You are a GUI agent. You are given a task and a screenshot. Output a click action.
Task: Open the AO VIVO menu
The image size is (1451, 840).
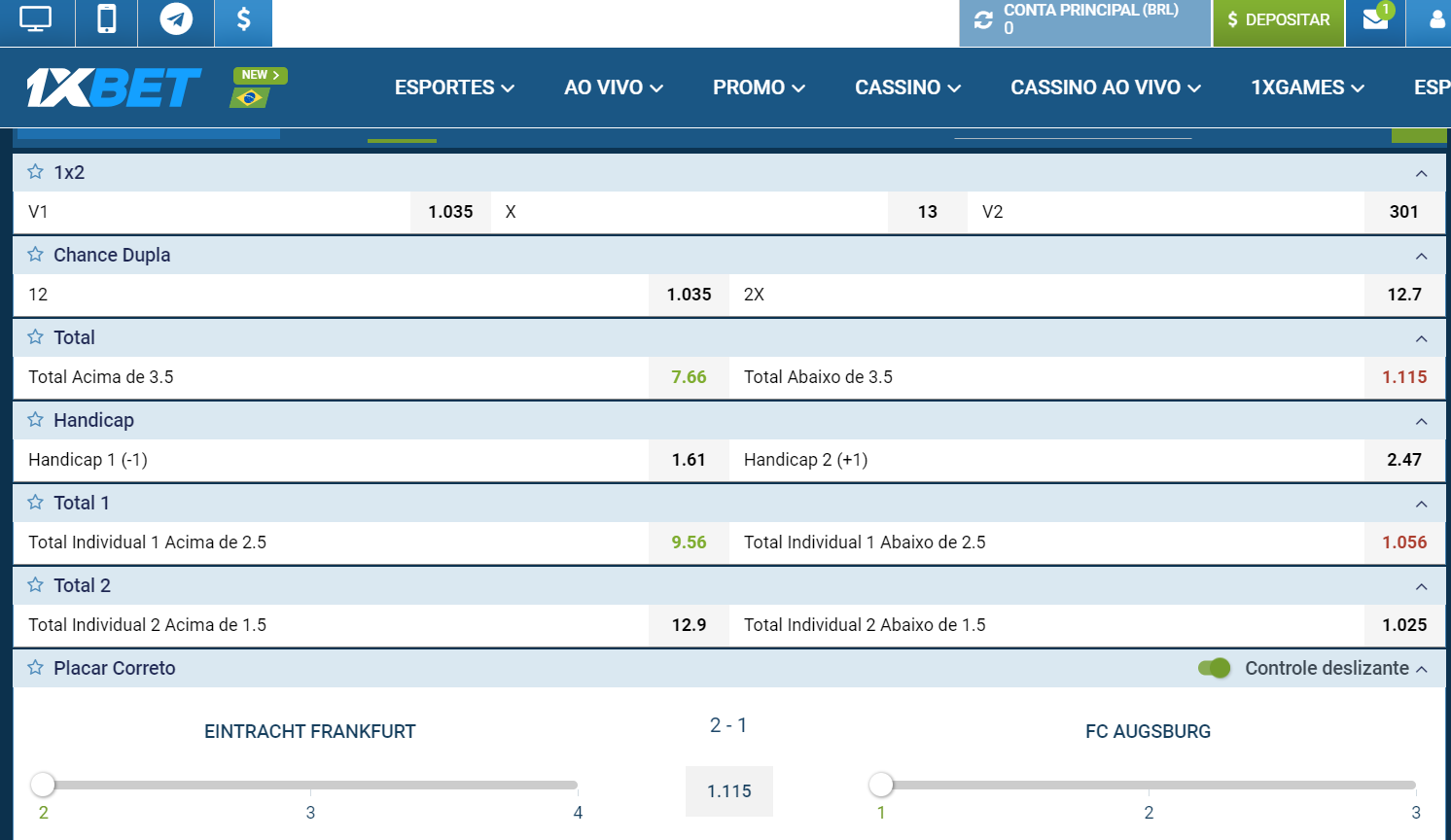pos(614,87)
